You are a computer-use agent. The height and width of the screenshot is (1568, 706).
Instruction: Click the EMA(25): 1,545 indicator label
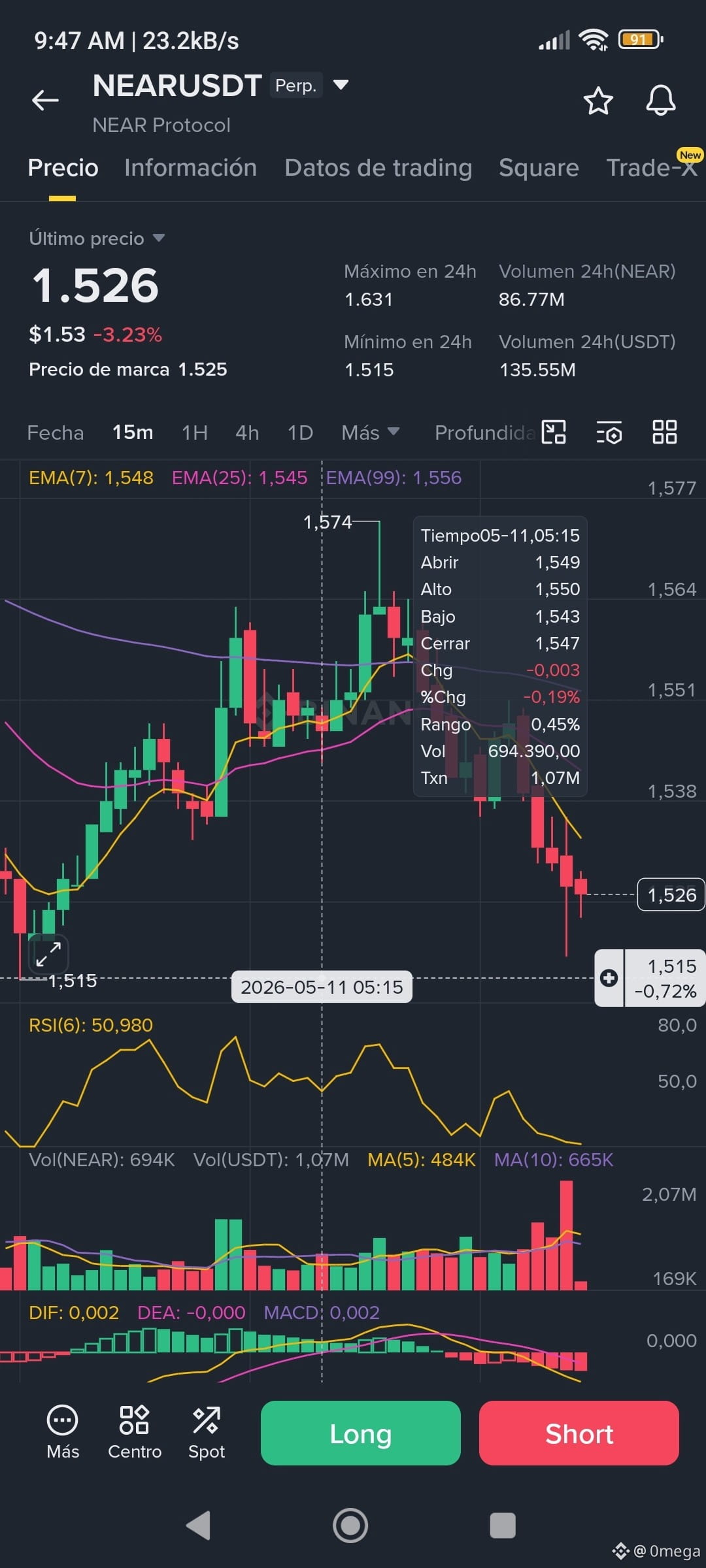(239, 478)
